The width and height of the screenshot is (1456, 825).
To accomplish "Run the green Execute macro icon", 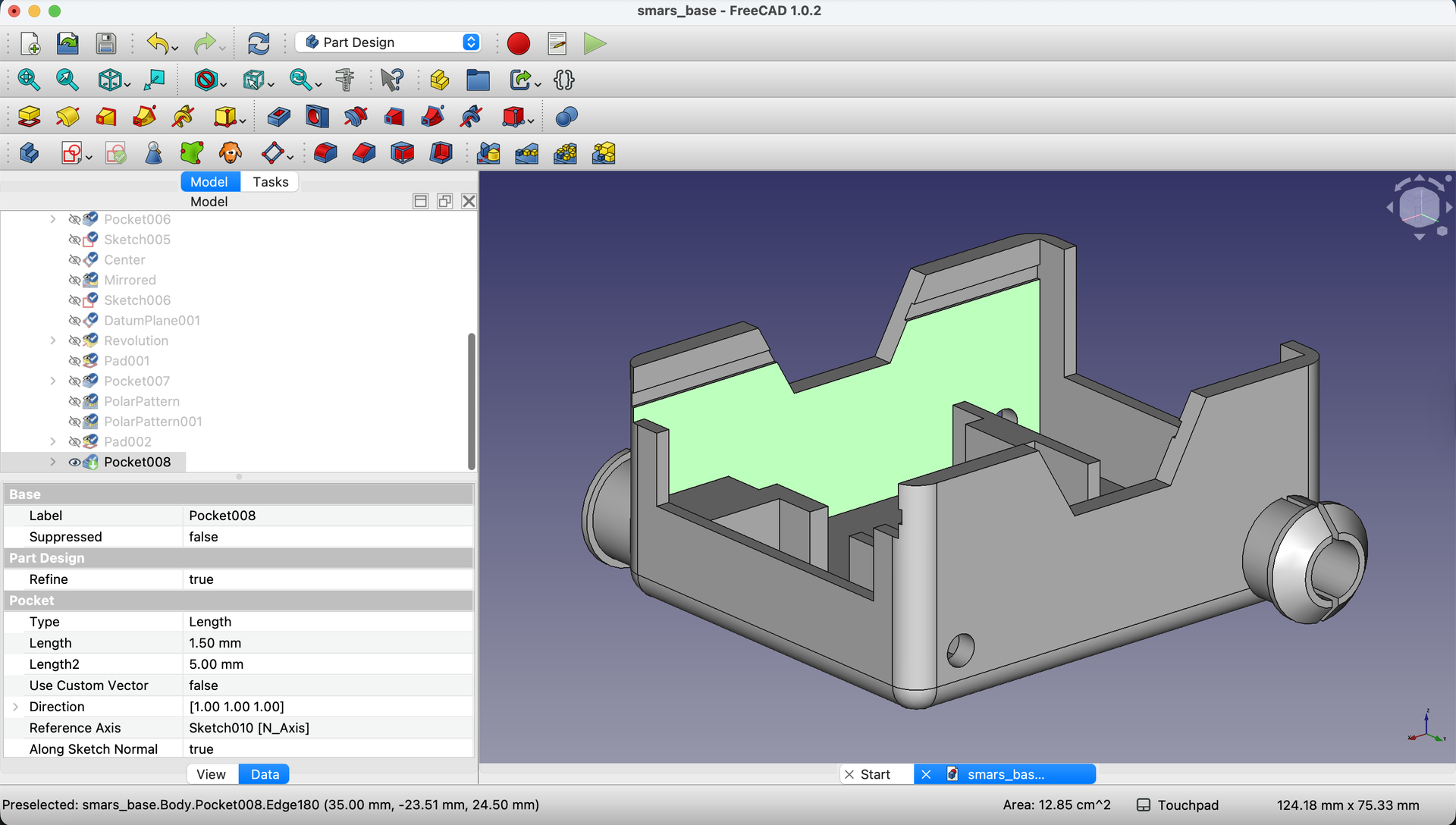I will 595,43.
